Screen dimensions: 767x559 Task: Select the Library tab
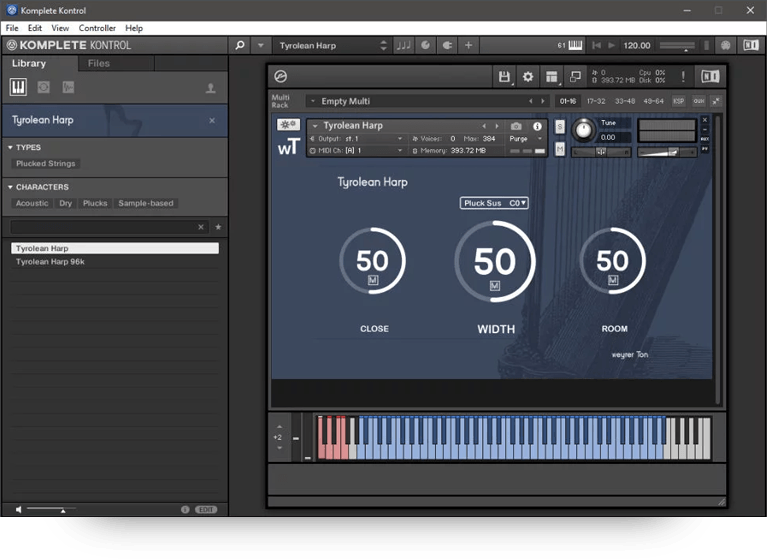[29, 63]
